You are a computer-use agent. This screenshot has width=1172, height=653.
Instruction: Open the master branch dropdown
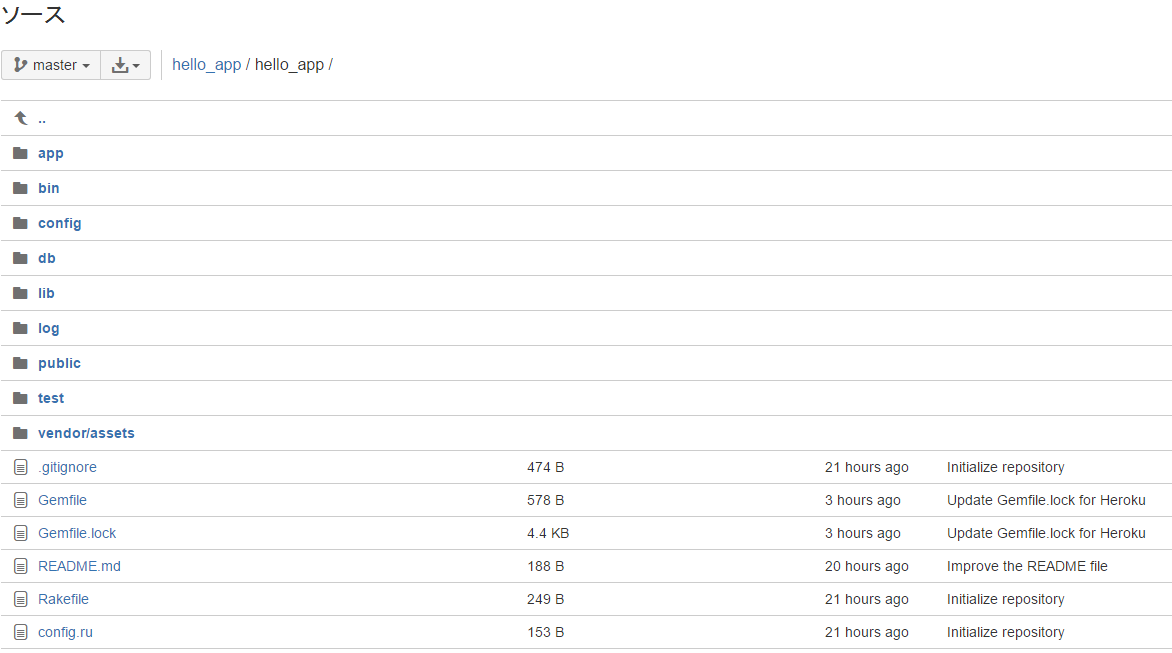(51, 65)
